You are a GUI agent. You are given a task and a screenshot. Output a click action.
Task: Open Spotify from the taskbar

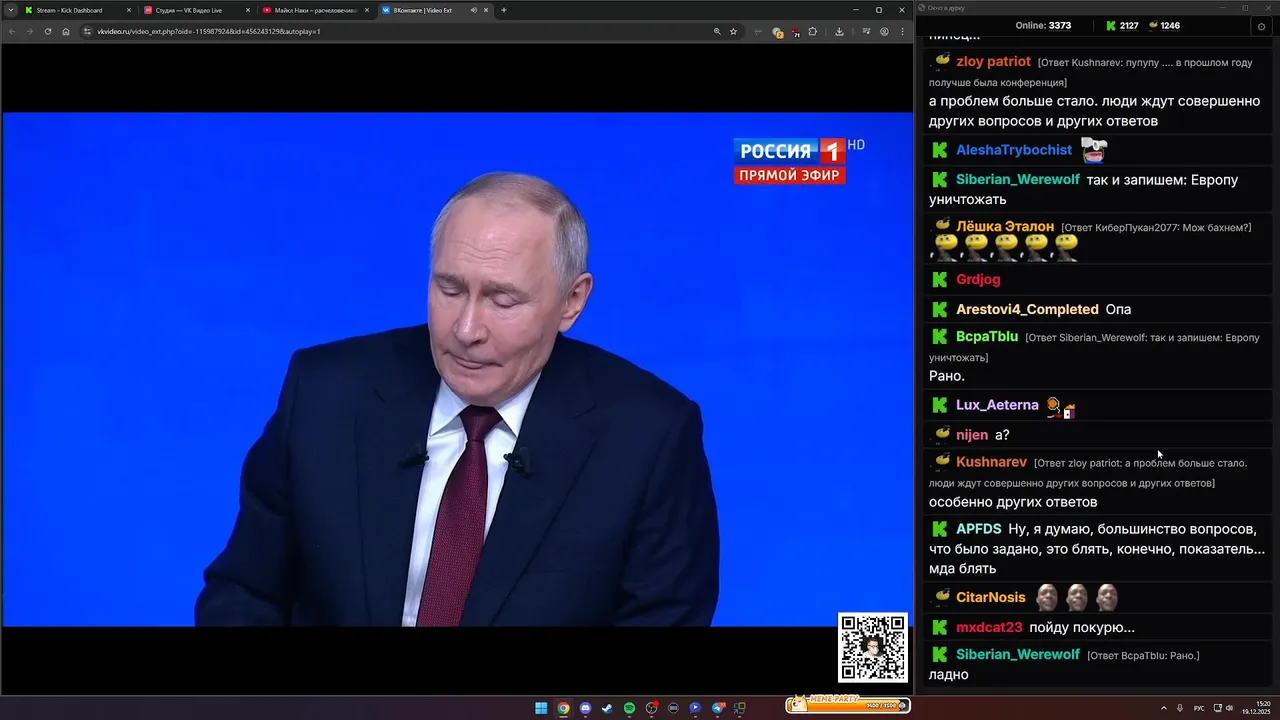coord(629,708)
